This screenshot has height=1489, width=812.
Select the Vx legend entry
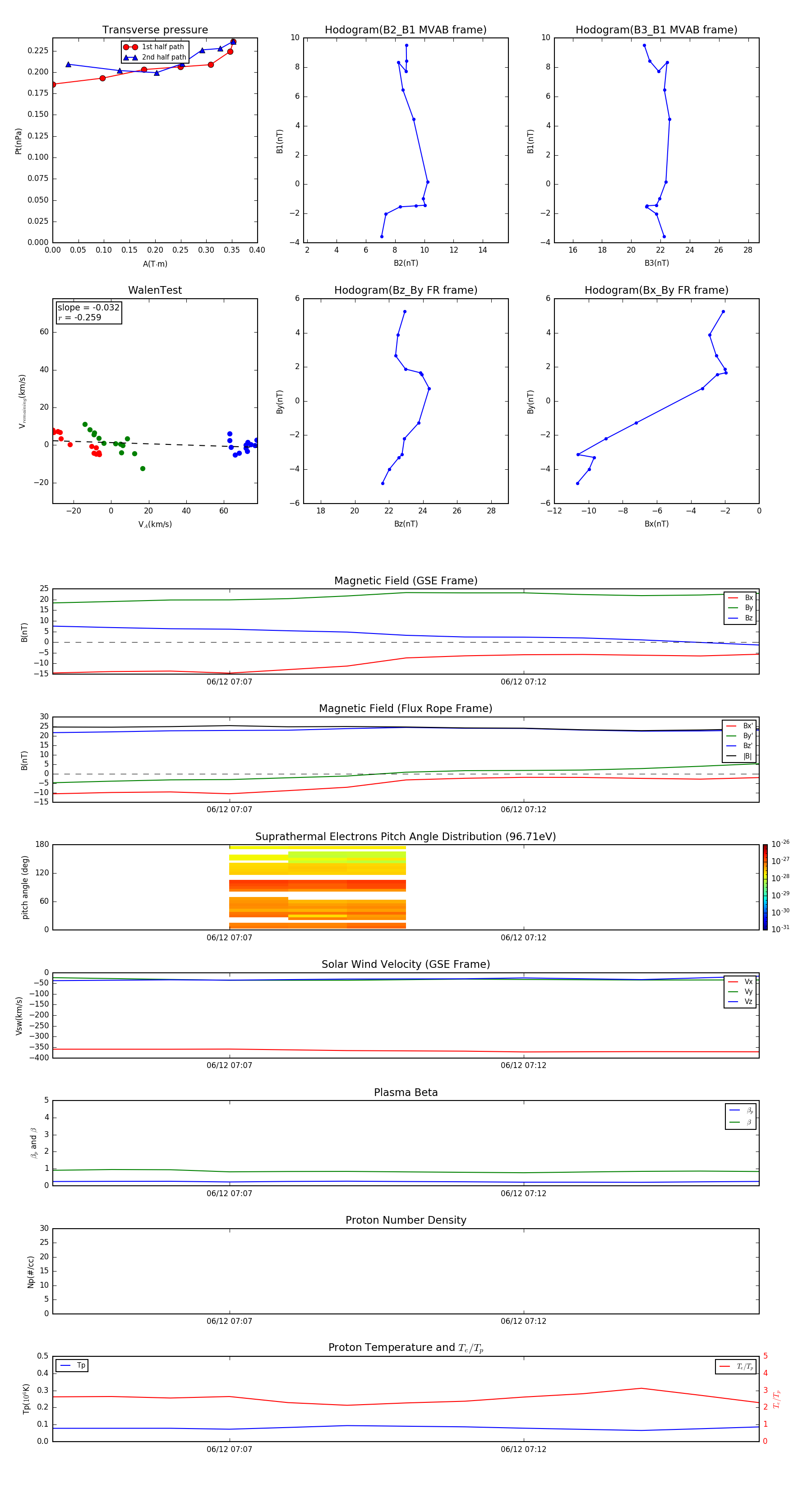[x=740, y=981]
